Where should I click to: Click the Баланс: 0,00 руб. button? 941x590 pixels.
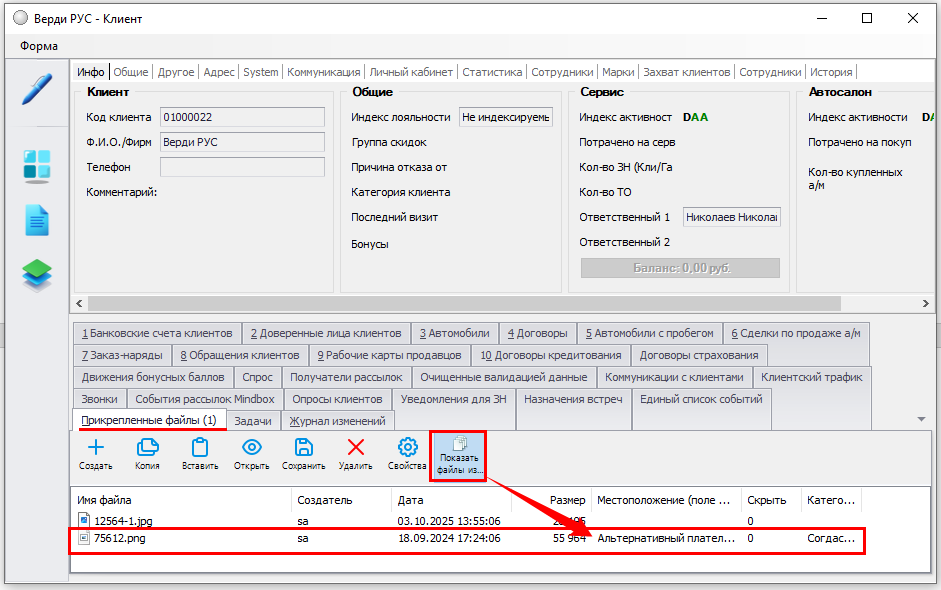click(x=680, y=268)
